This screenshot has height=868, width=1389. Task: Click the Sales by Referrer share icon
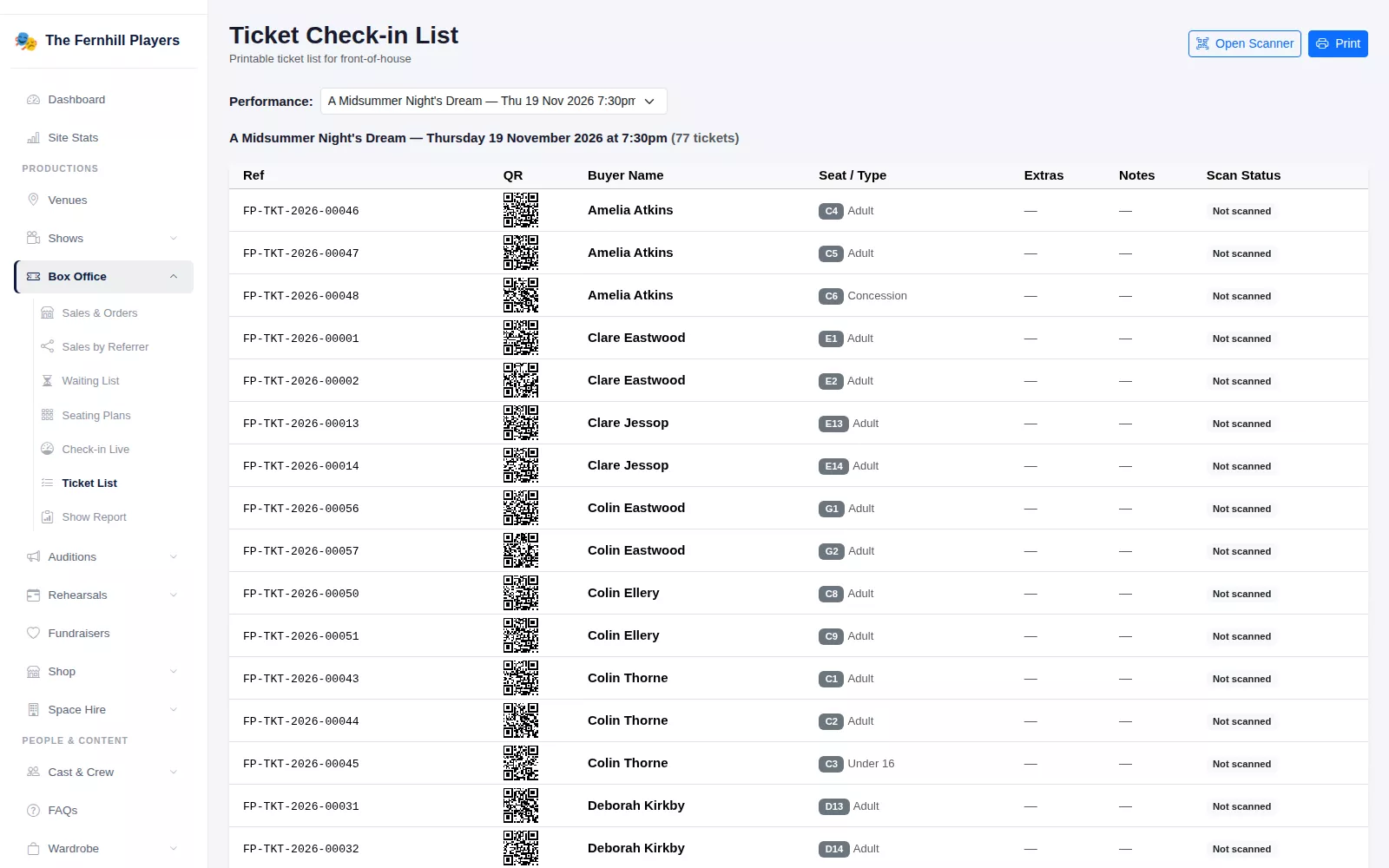click(47, 347)
